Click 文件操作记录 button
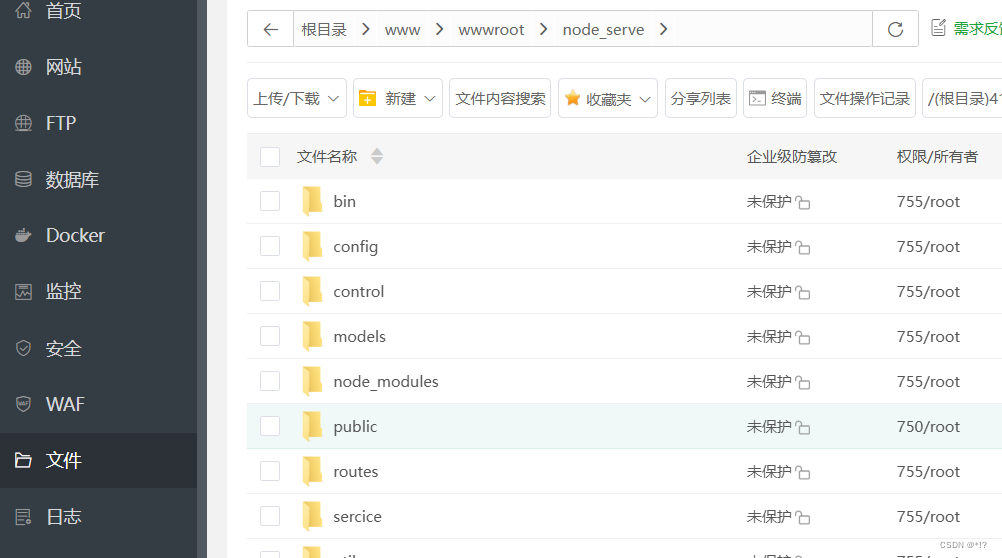1002x558 pixels. click(865, 98)
